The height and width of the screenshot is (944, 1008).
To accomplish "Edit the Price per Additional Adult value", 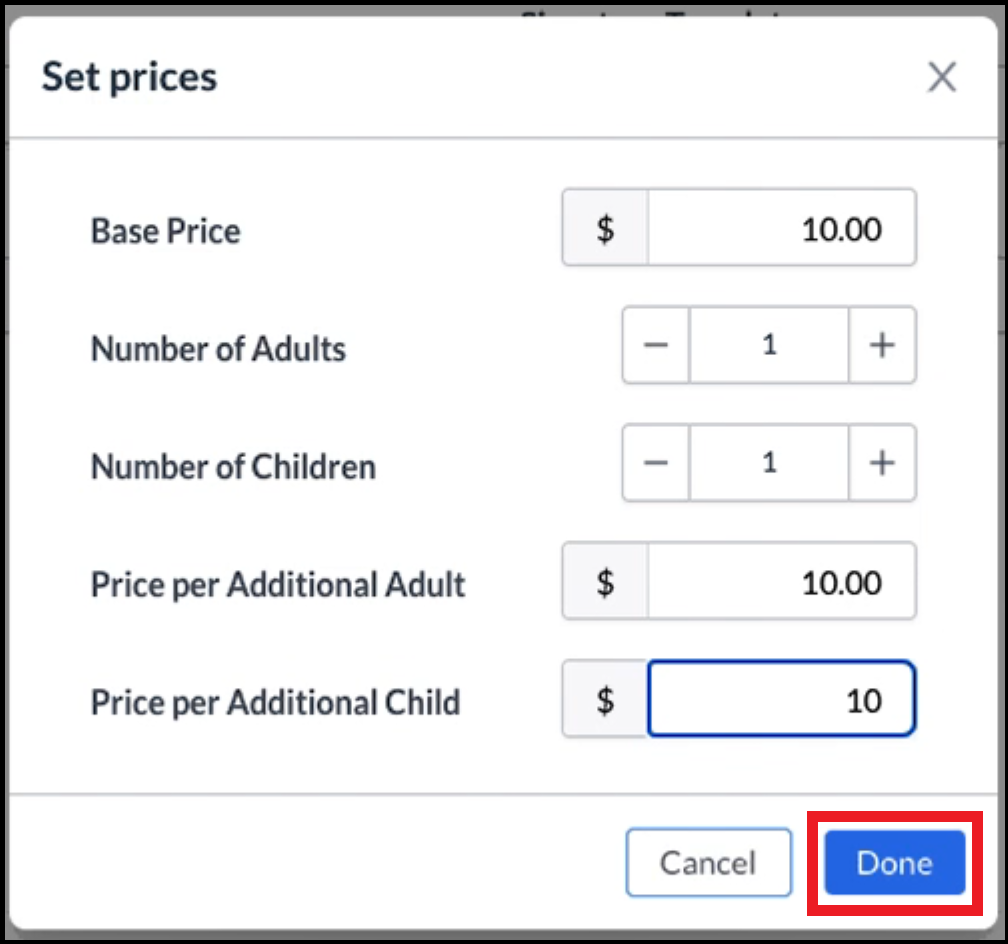I will pyautogui.click(x=782, y=581).
